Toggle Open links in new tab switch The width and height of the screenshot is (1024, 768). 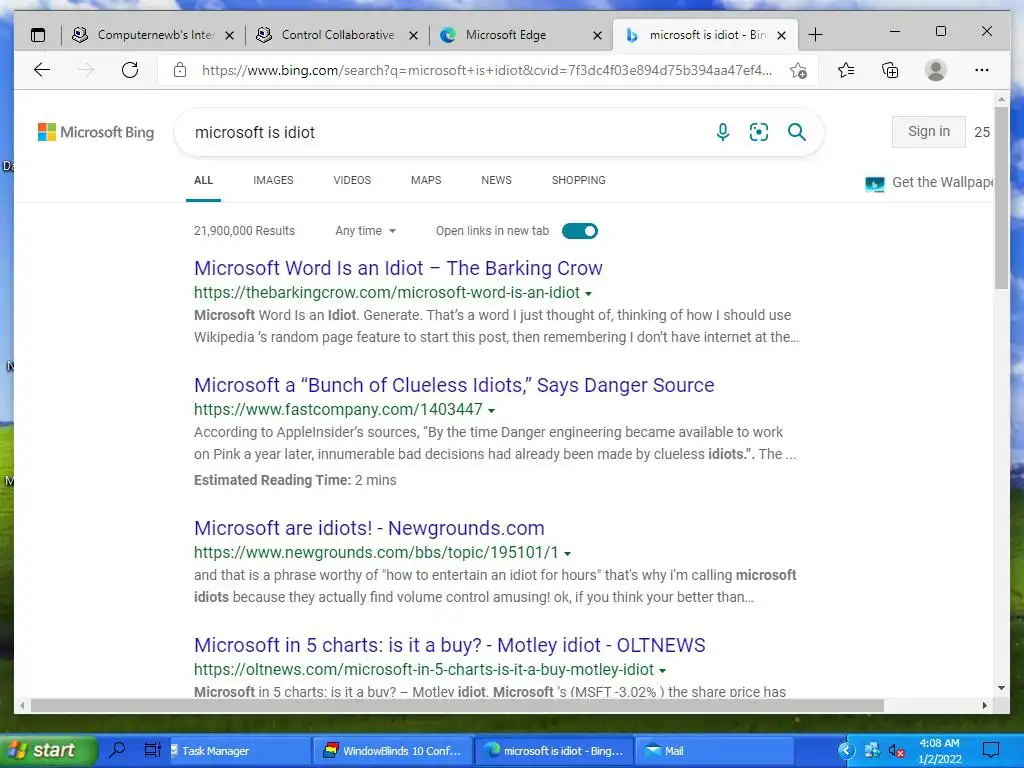pos(580,231)
